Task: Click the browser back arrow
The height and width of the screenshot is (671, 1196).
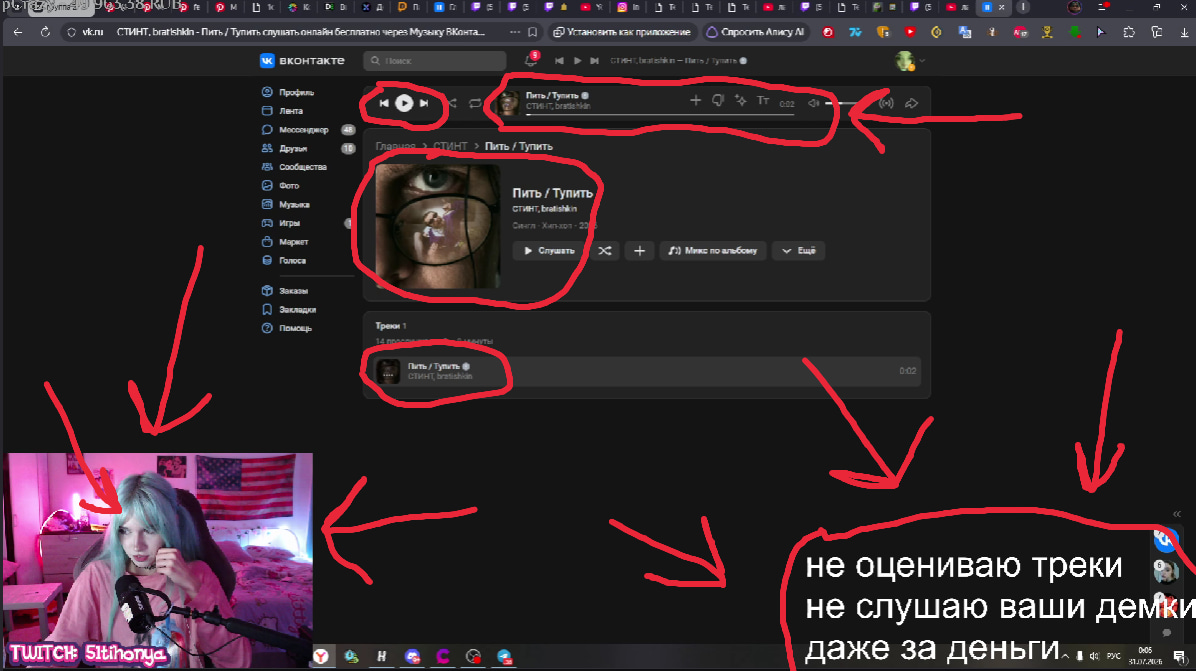Action: tap(18, 32)
